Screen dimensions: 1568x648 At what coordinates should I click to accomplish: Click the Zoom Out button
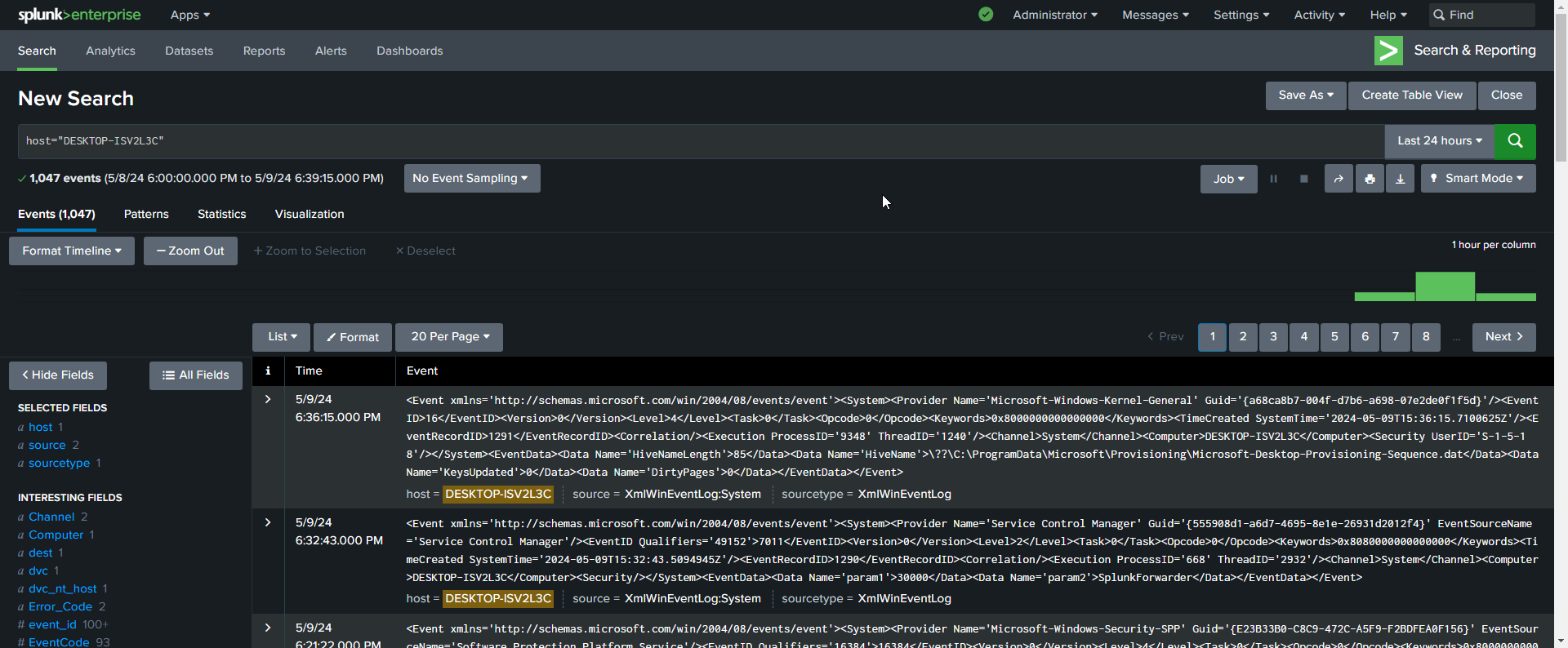[x=190, y=251]
